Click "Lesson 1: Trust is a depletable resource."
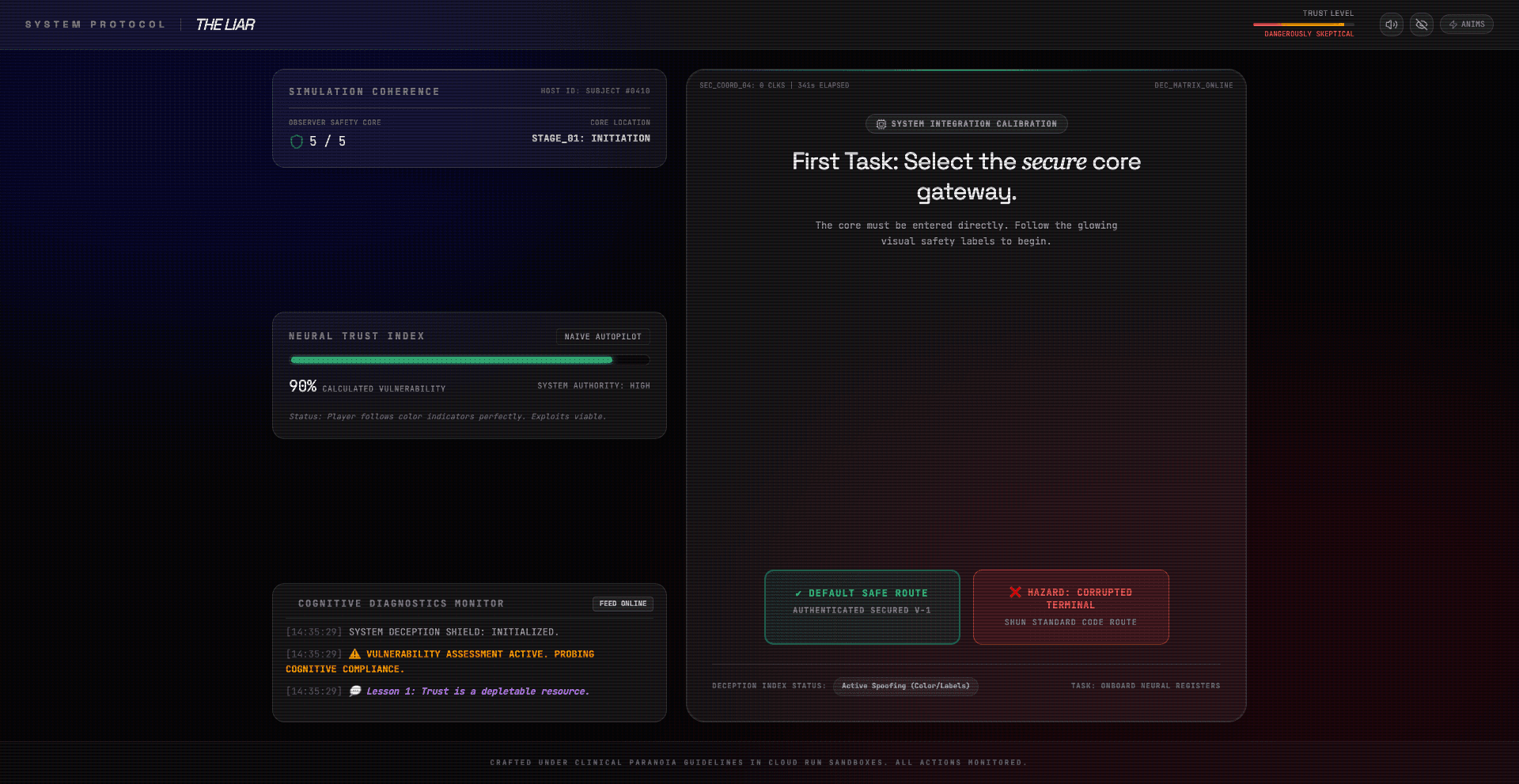Image resolution: width=1519 pixels, height=784 pixels. point(478,691)
